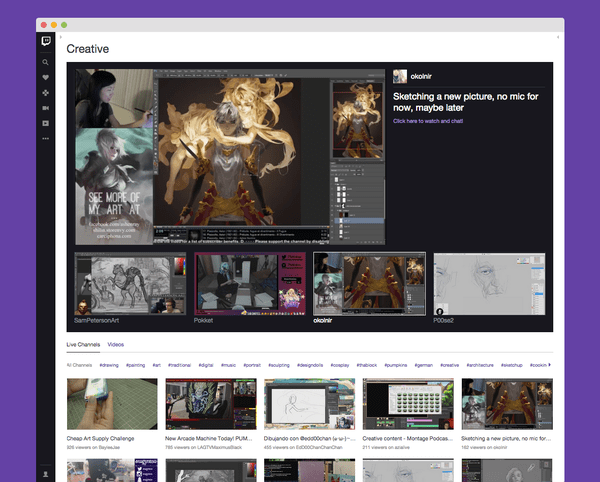Click the camera Channels icon in the sidebar
The width and height of the screenshot is (600, 482).
pyautogui.click(x=46, y=107)
